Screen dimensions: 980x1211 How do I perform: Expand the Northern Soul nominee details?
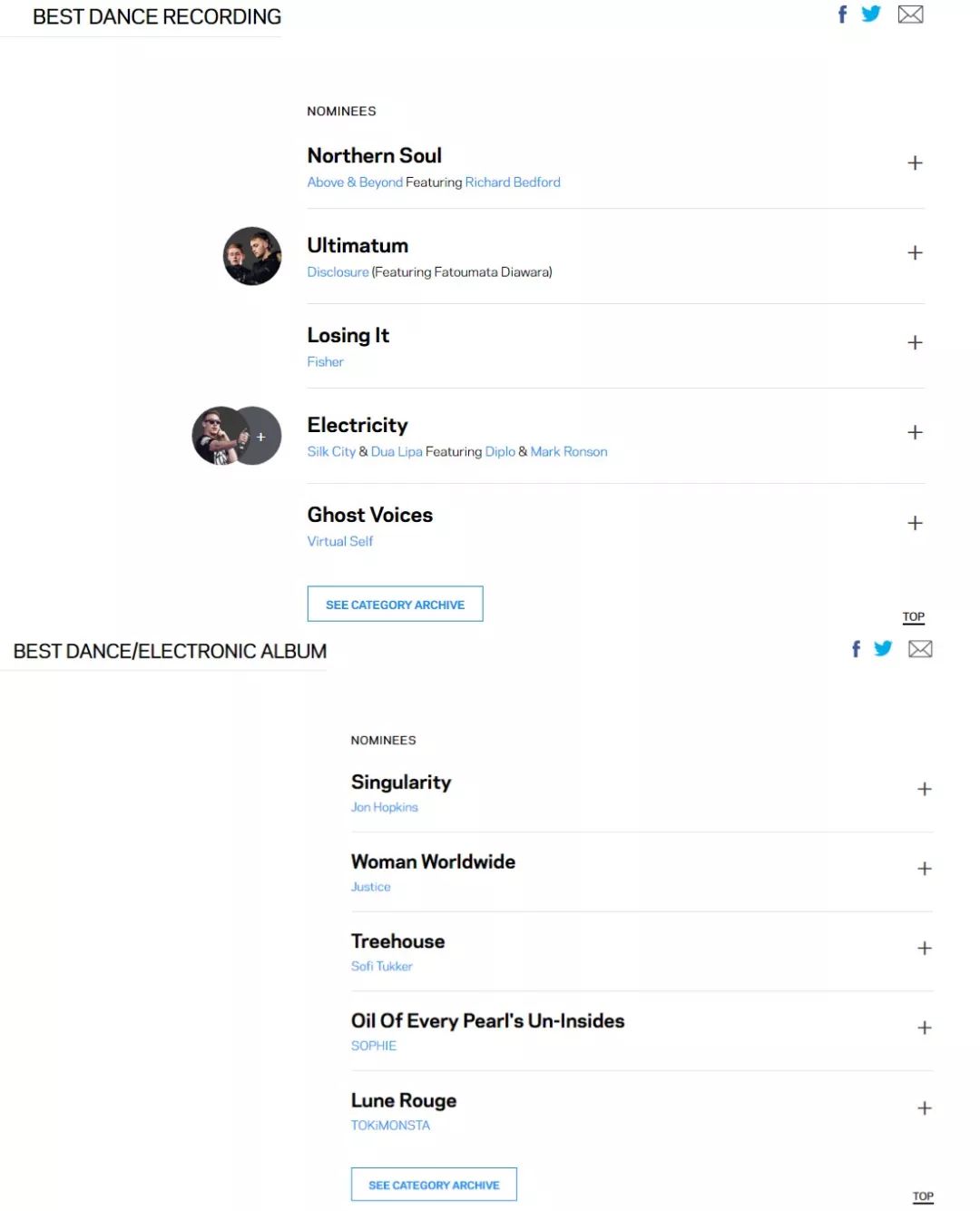click(x=915, y=163)
